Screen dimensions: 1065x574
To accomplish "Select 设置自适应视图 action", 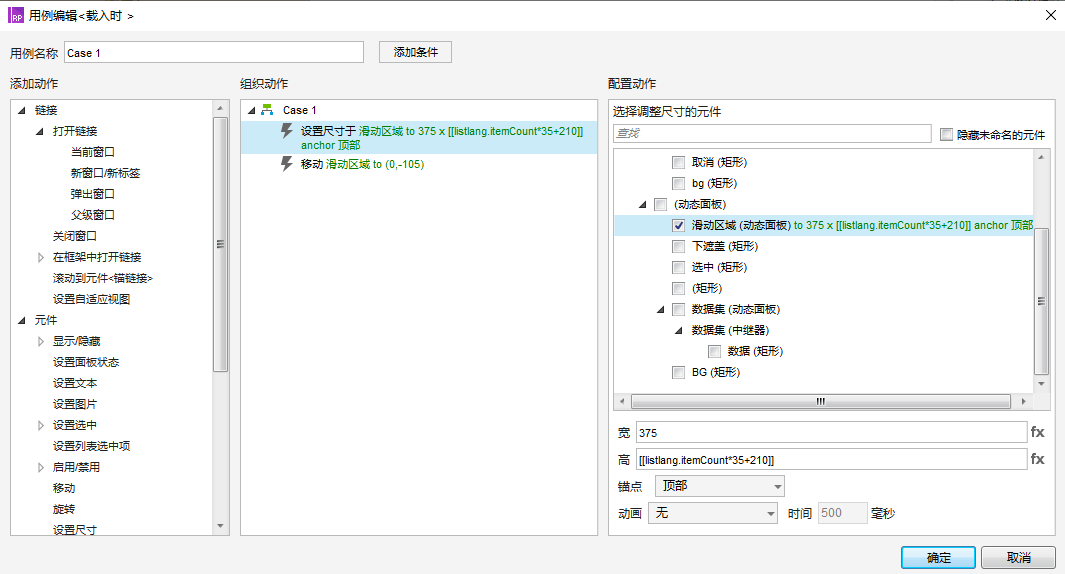I will click(x=91, y=300).
